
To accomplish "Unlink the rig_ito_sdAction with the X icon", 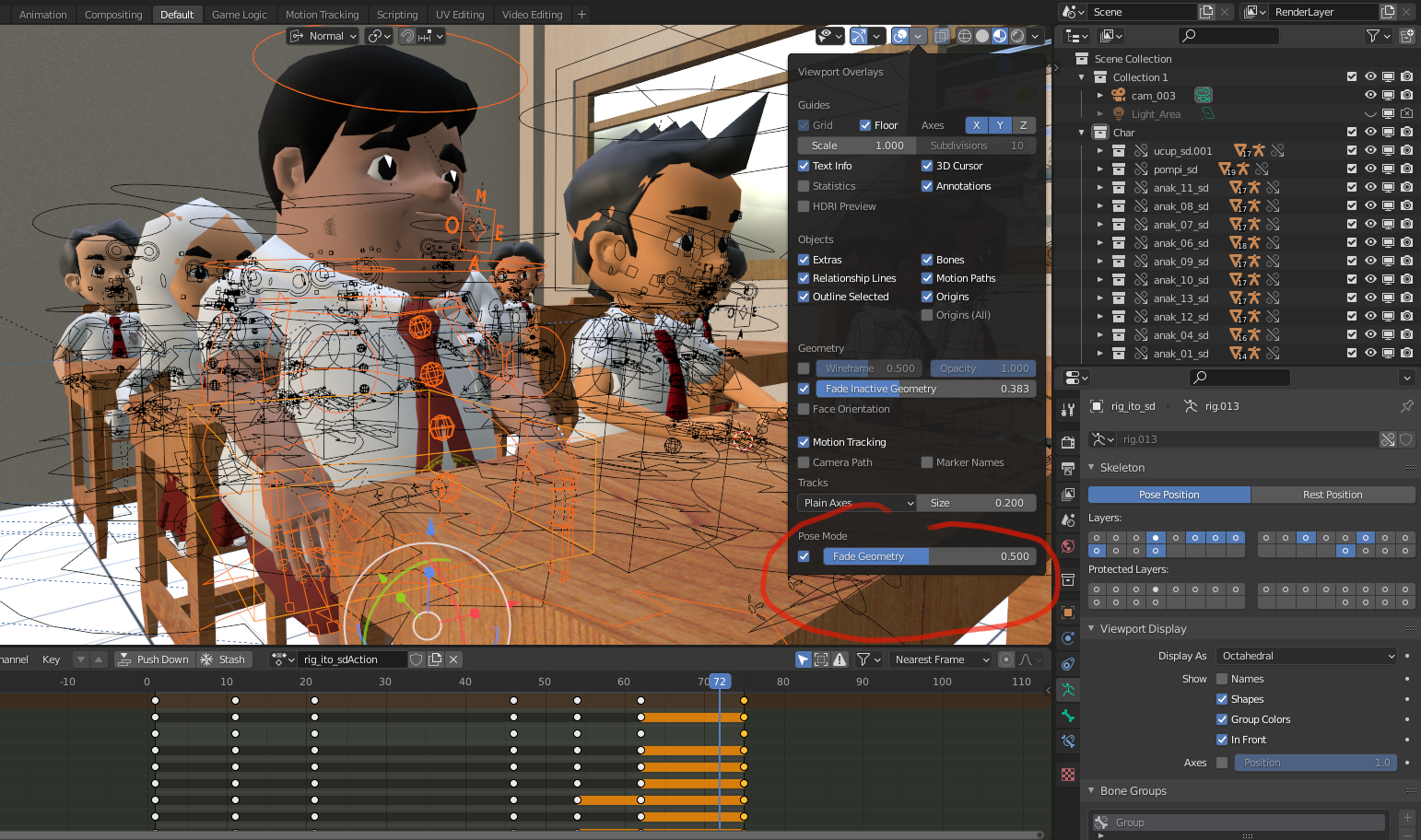I will pos(453,659).
